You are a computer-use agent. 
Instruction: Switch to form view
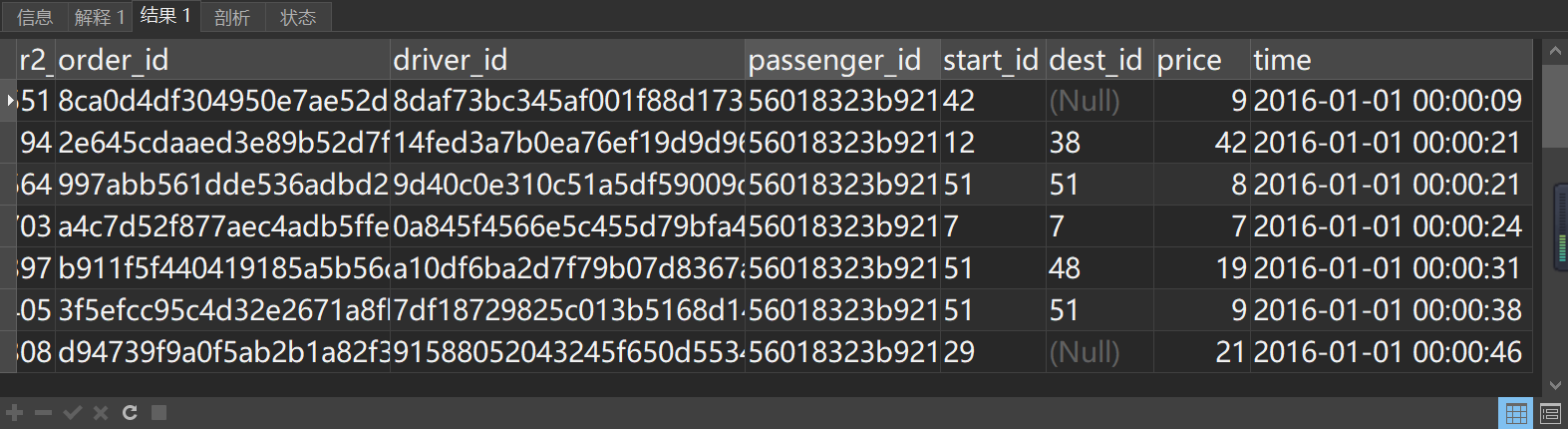[1550, 413]
